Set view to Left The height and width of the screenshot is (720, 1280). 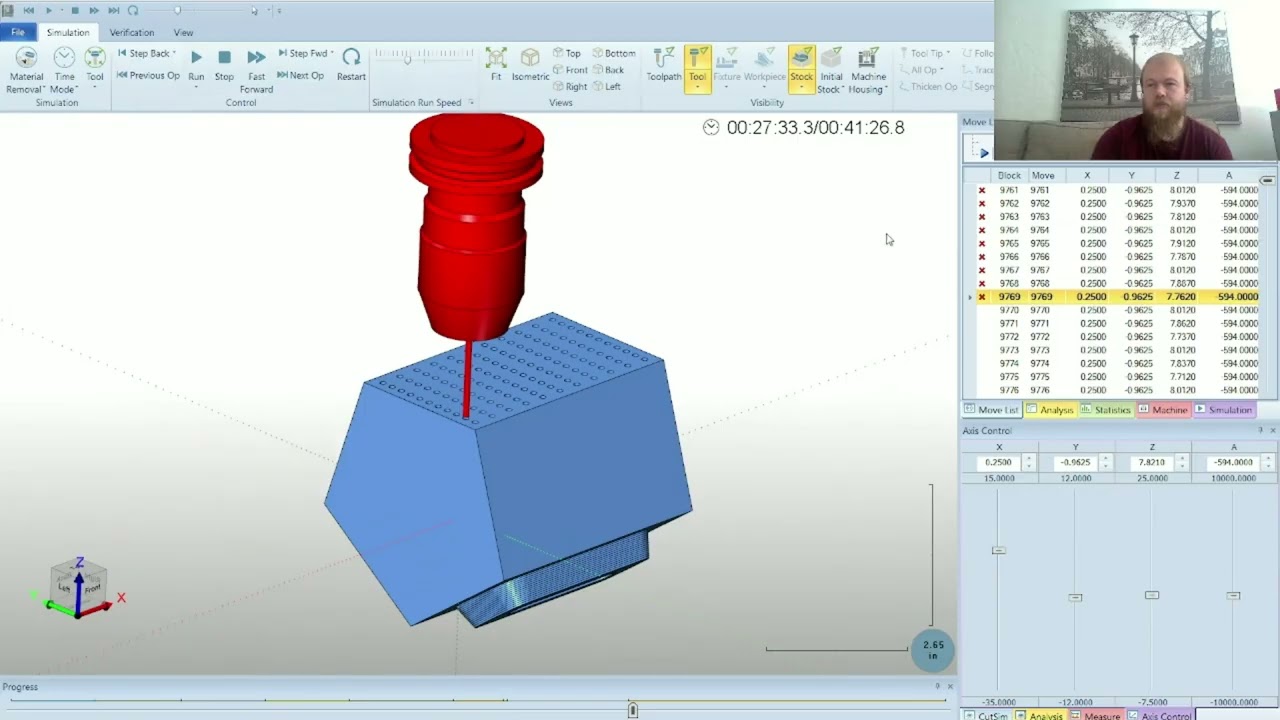(x=607, y=87)
